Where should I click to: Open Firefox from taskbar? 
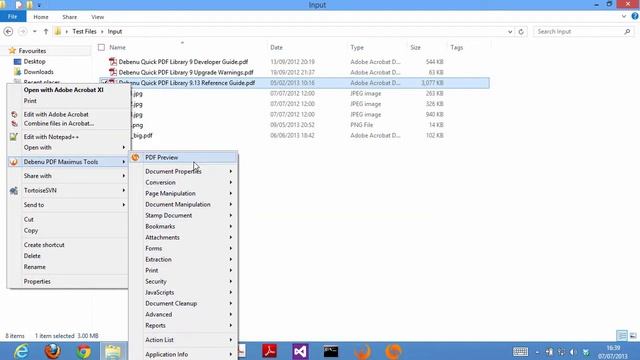coord(53,351)
